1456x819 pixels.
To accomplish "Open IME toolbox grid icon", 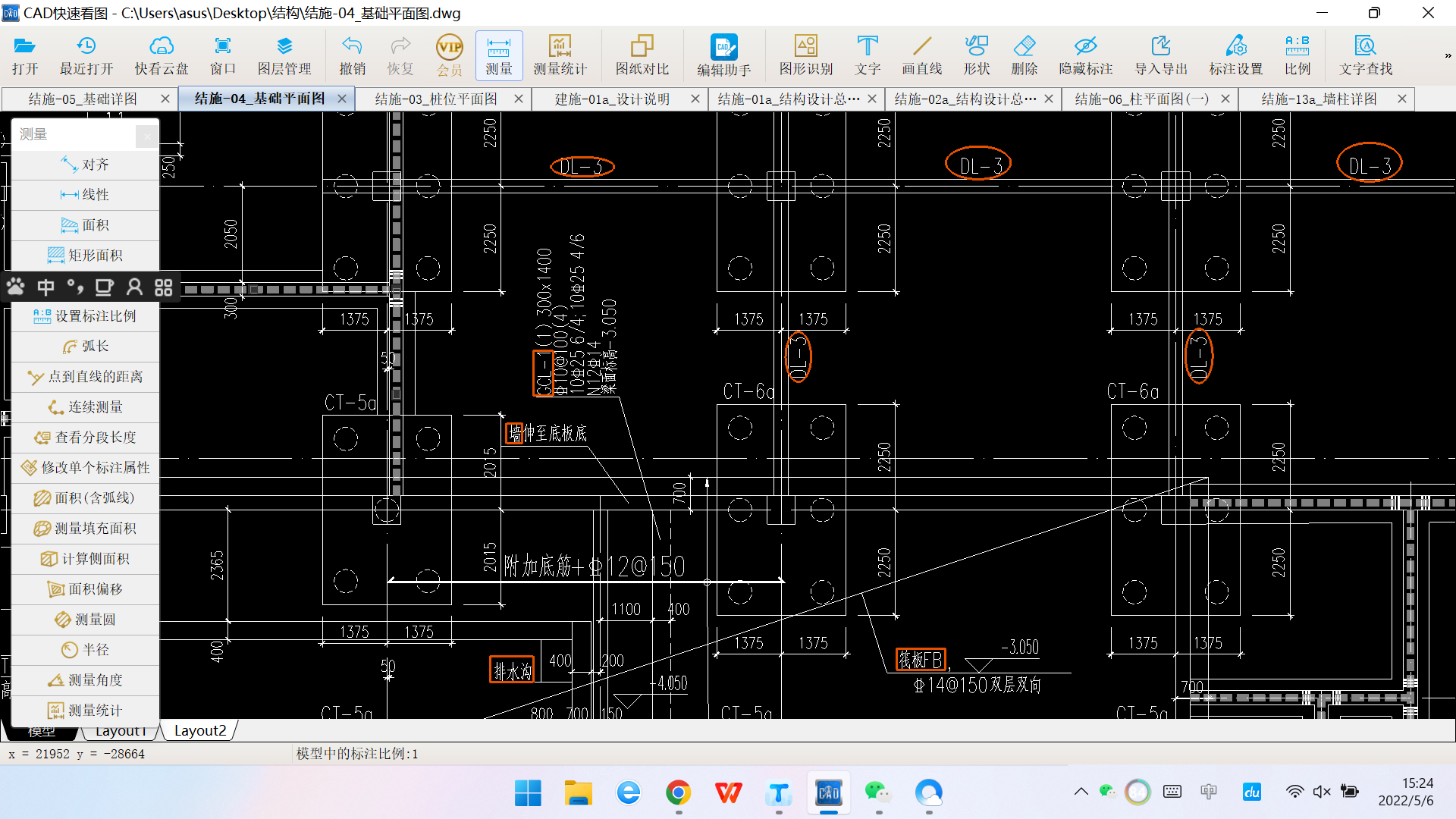I will coord(164,287).
